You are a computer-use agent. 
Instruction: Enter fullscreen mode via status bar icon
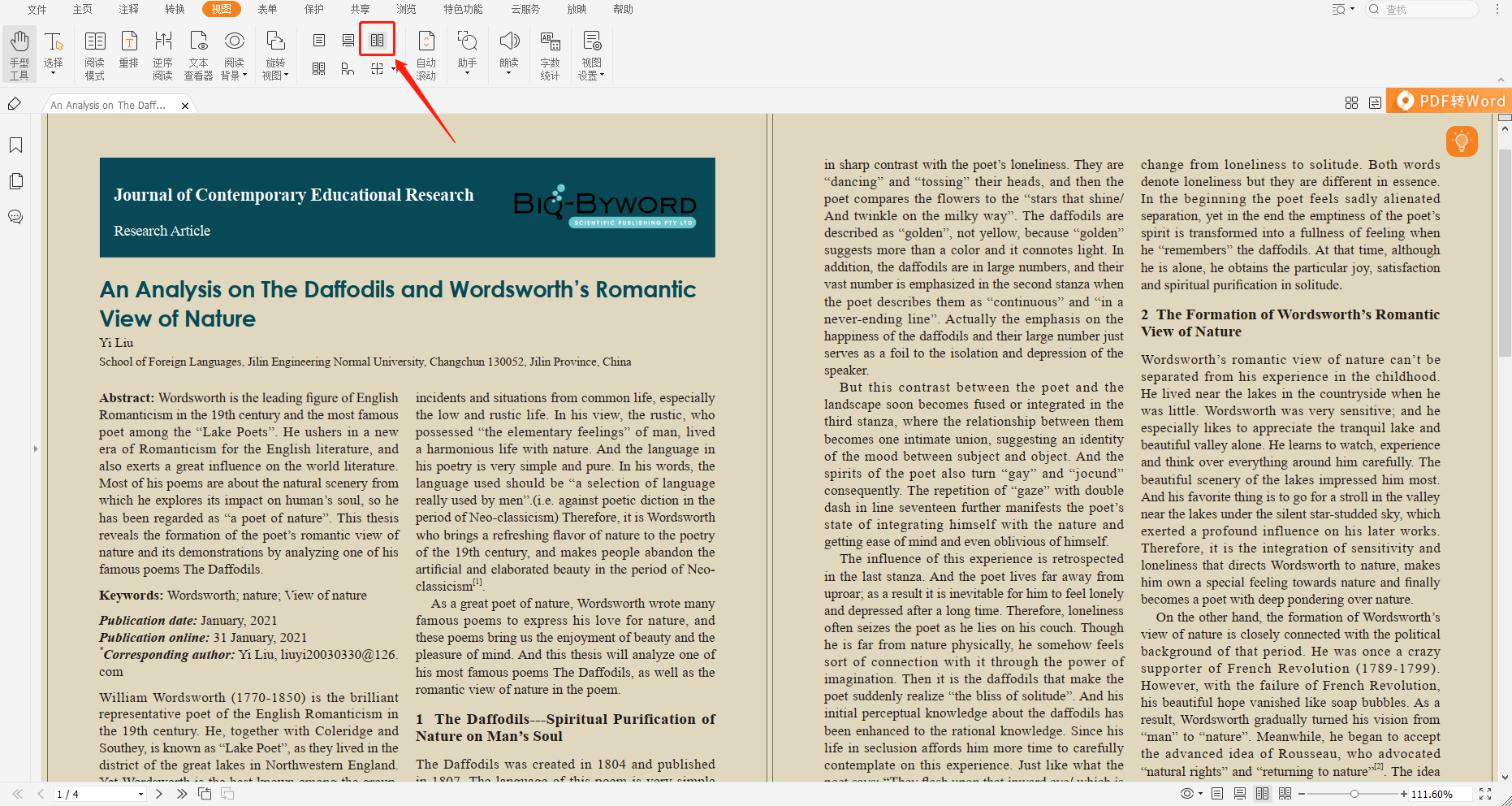[1485, 794]
